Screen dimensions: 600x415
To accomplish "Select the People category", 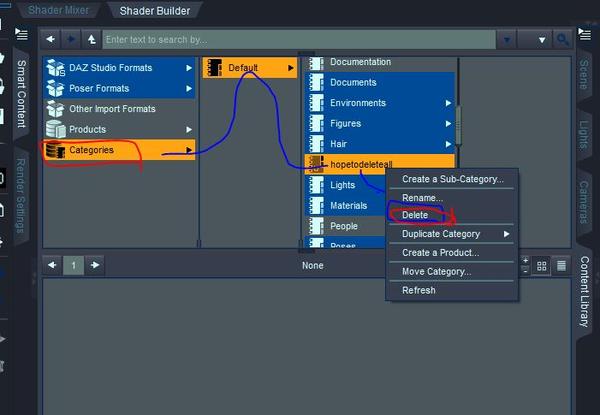I will coord(345,226).
